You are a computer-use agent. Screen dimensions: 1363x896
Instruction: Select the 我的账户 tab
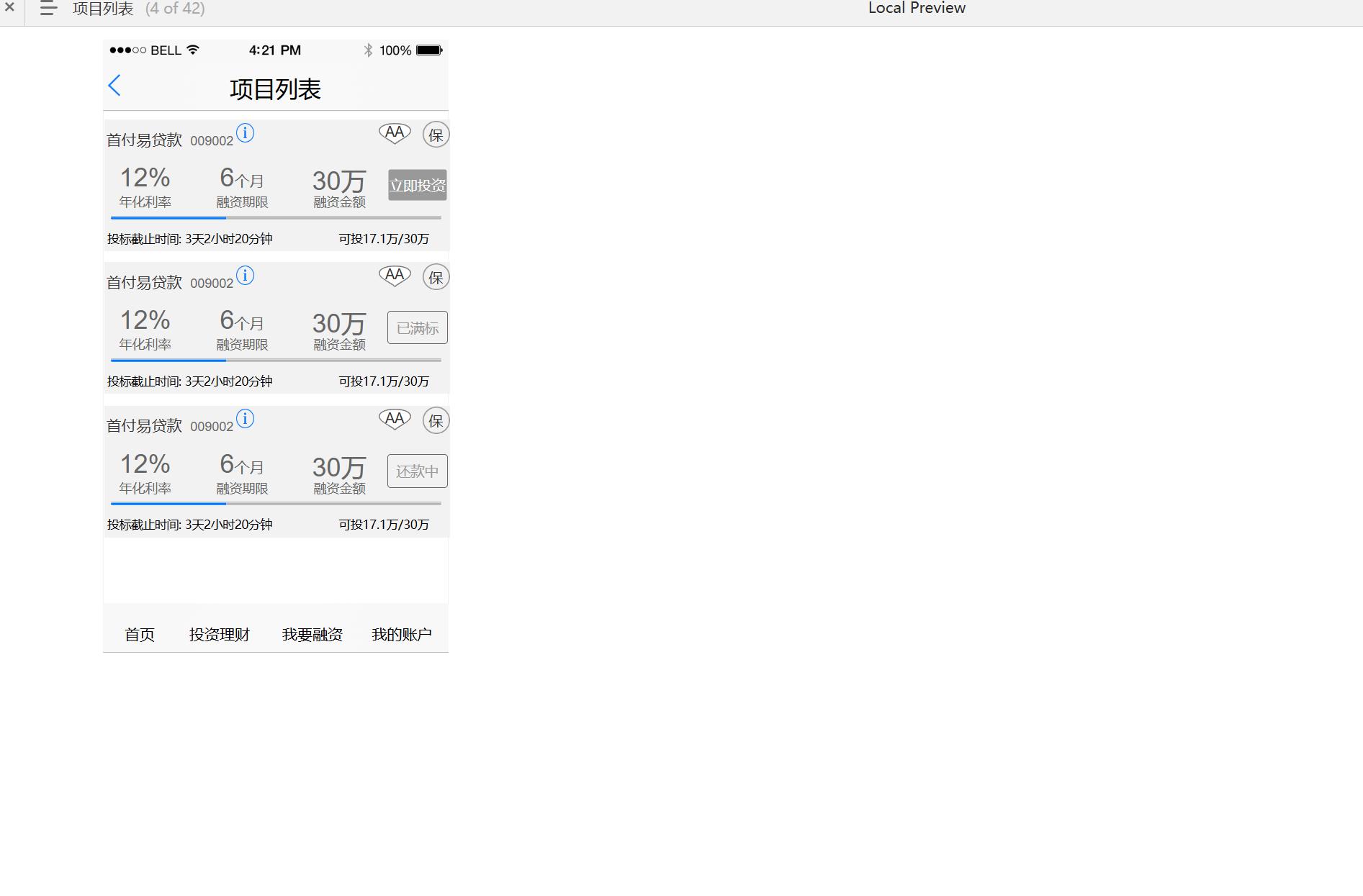402,634
